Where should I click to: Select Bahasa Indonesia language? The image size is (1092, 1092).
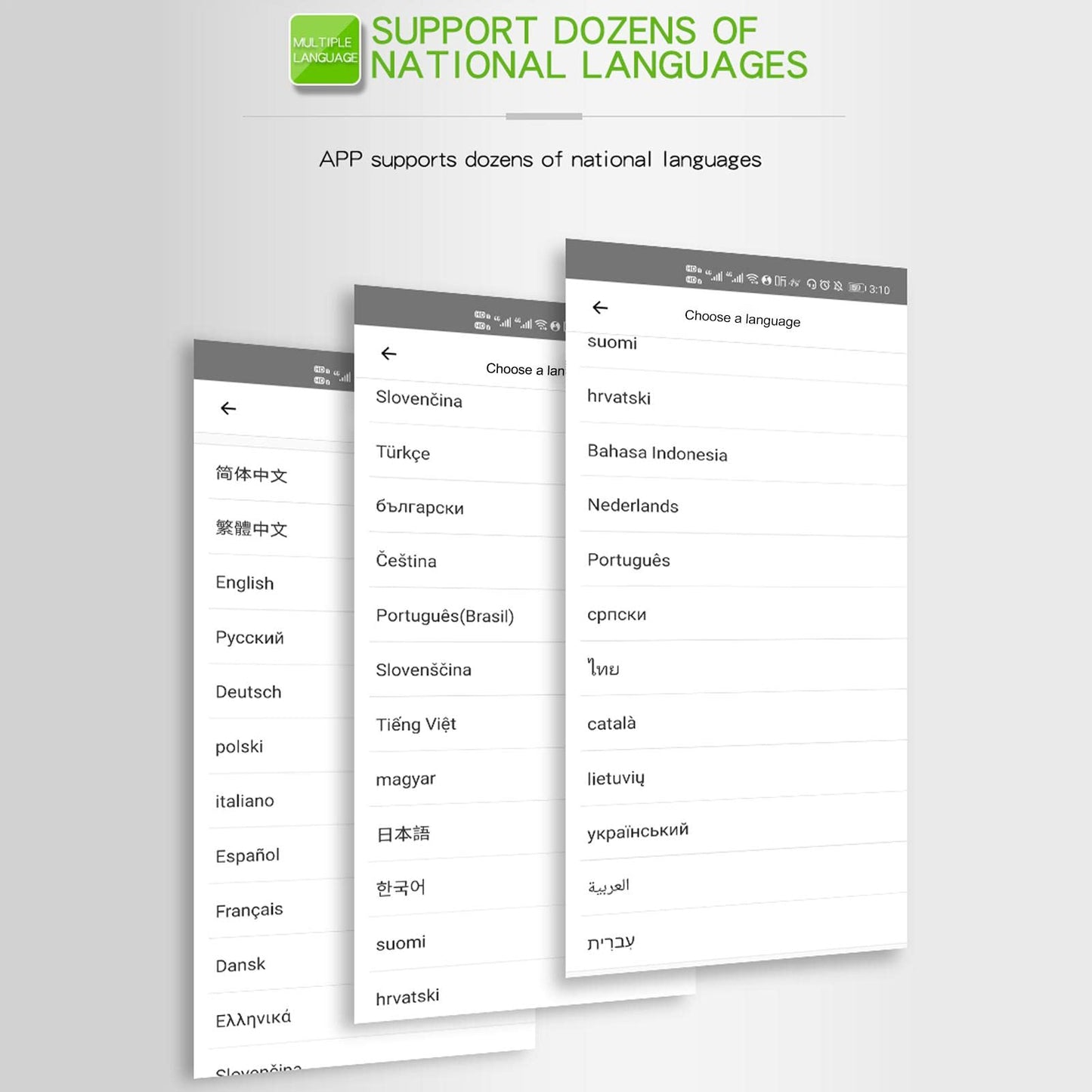pyautogui.click(x=657, y=453)
